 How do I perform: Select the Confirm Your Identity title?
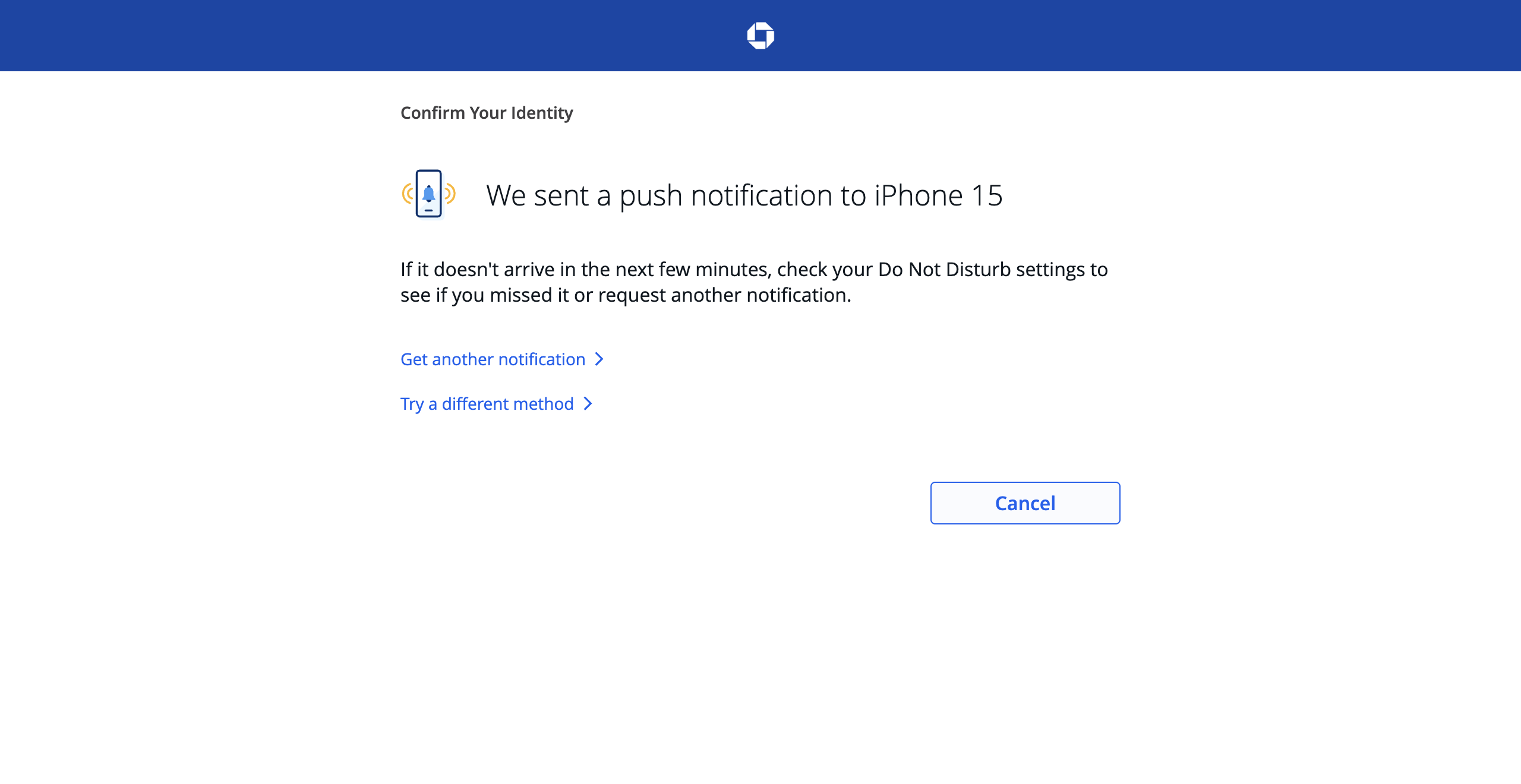(487, 113)
